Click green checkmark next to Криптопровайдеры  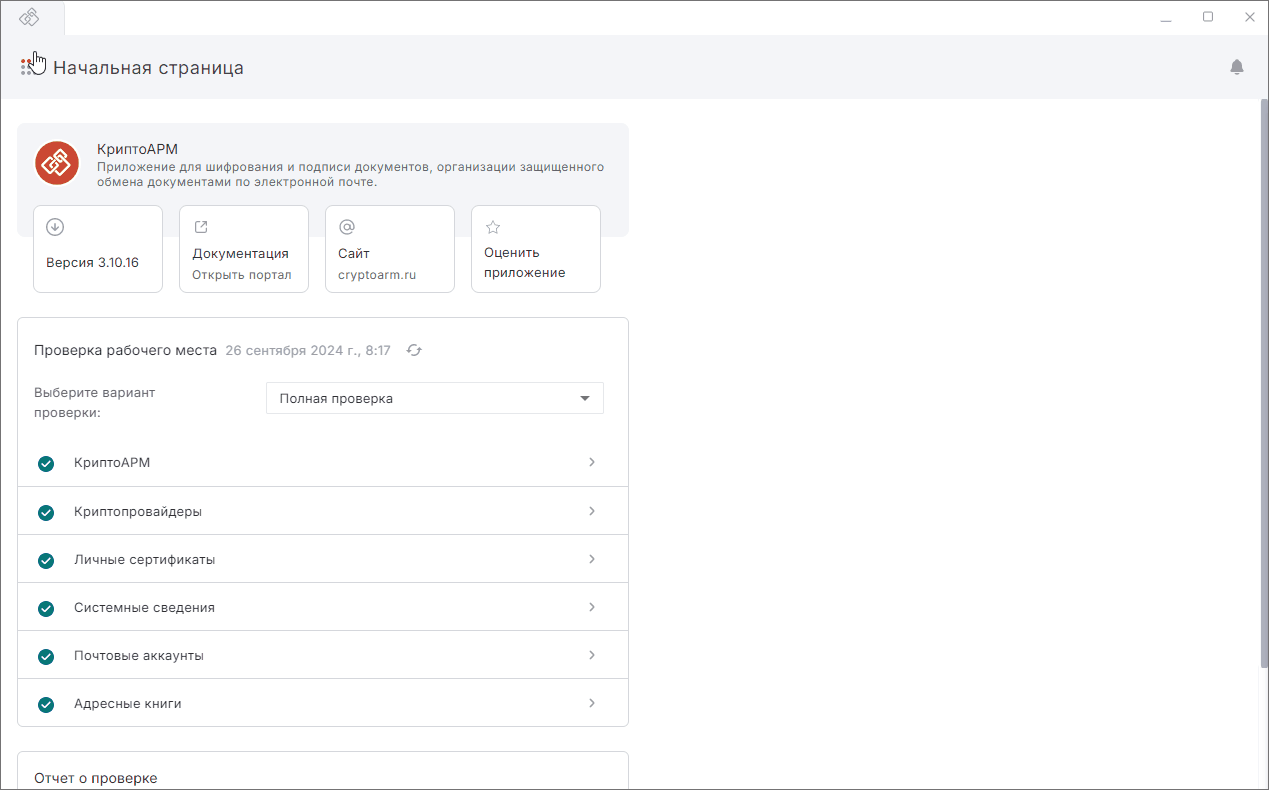(x=46, y=512)
